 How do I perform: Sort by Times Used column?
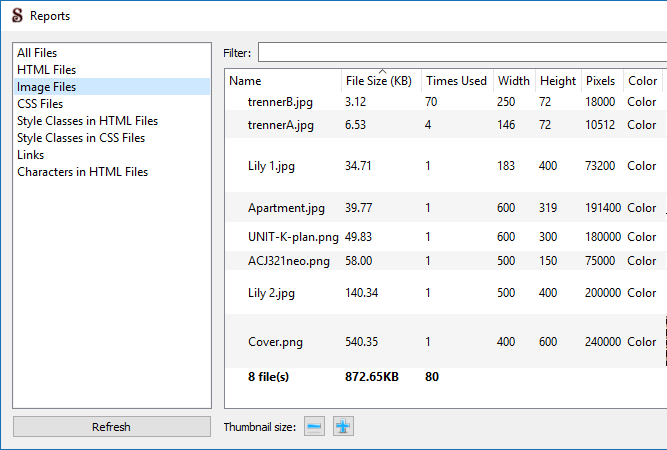457,81
